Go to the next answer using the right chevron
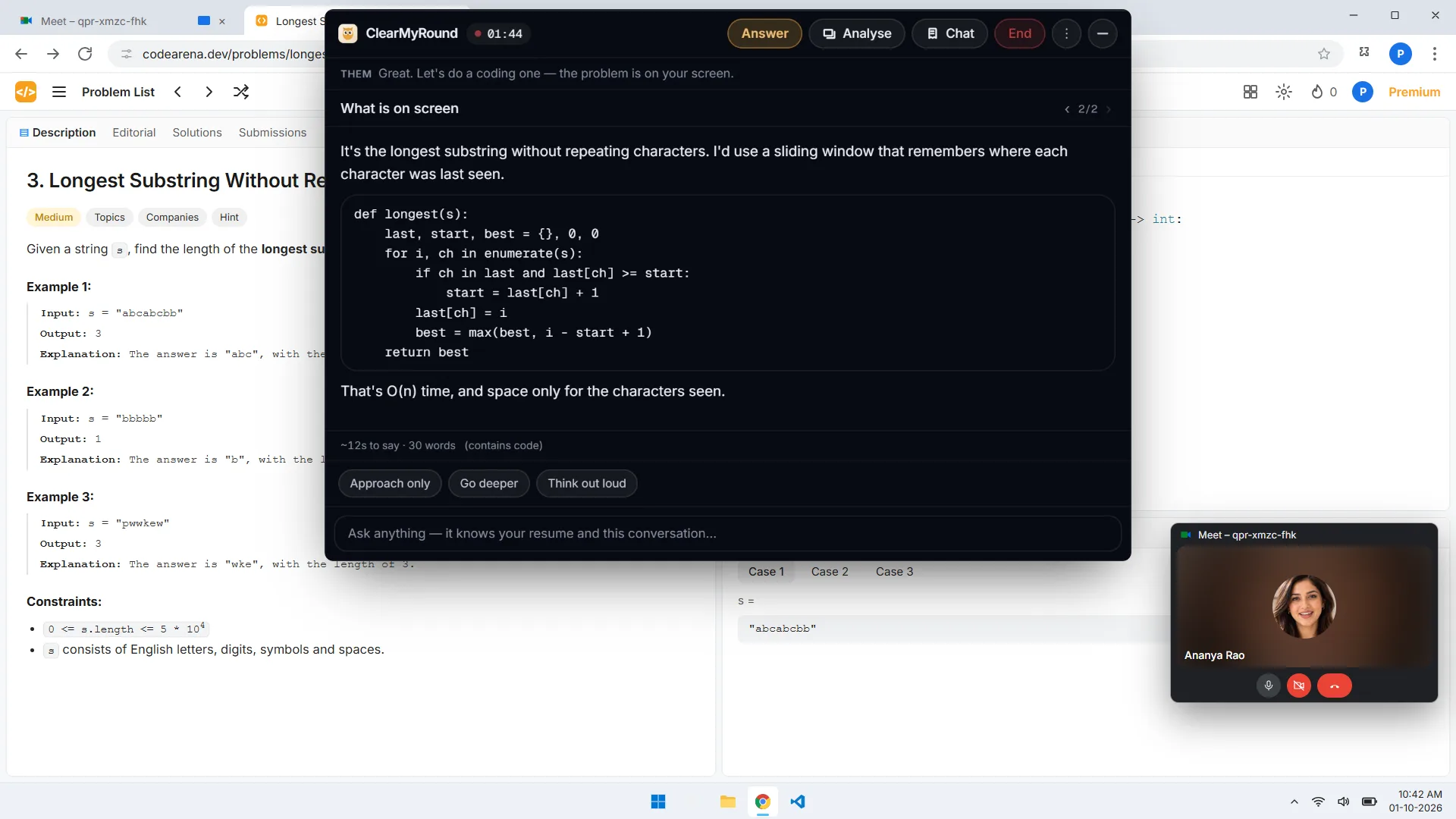The height and width of the screenshot is (819, 1456). 1109,109
